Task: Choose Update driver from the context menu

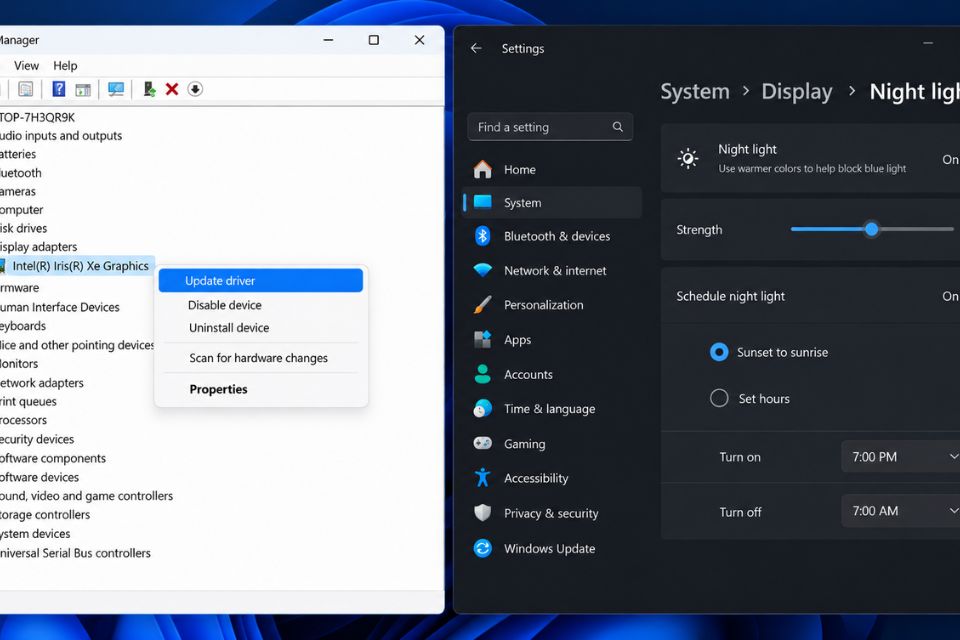Action: tap(261, 280)
